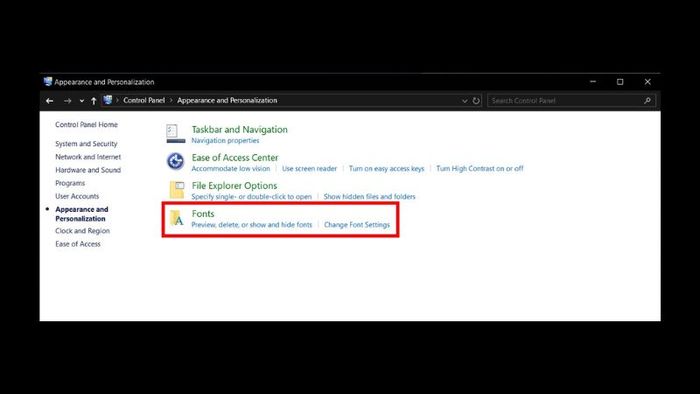This screenshot has height=394, width=700.
Task: Select Appearance and Personalization breadcrumb
Action: pos(227,100)
